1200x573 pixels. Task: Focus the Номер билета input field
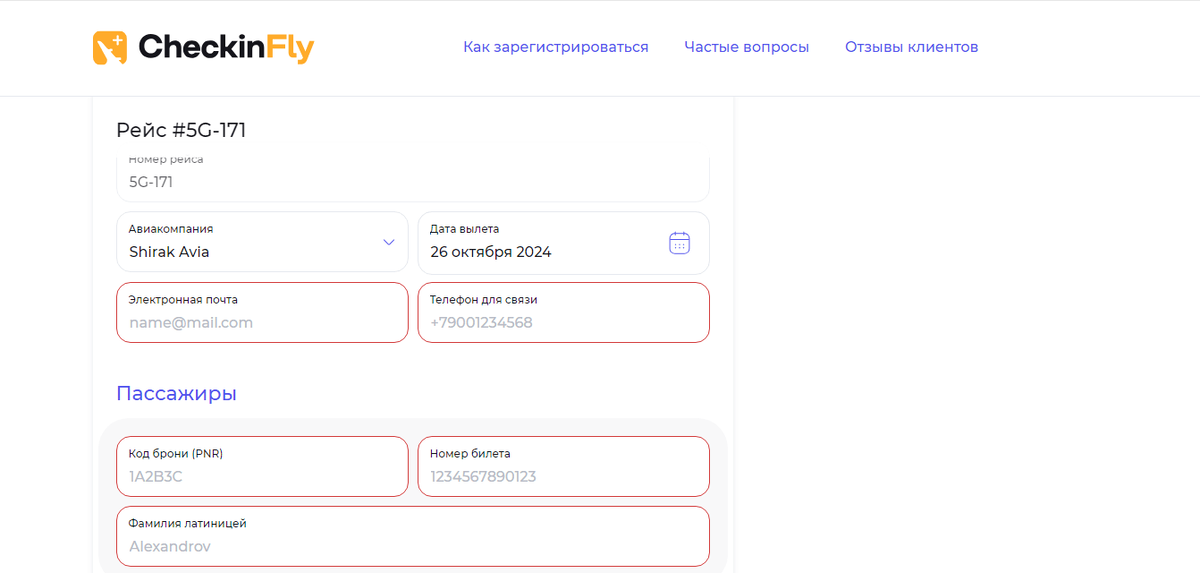[x=564, y=466]
